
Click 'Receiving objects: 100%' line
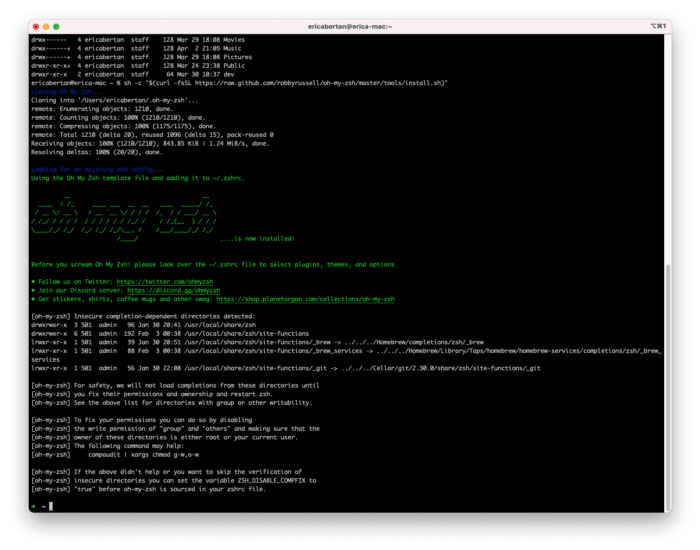pyautogui.click(x=150, y=144)
